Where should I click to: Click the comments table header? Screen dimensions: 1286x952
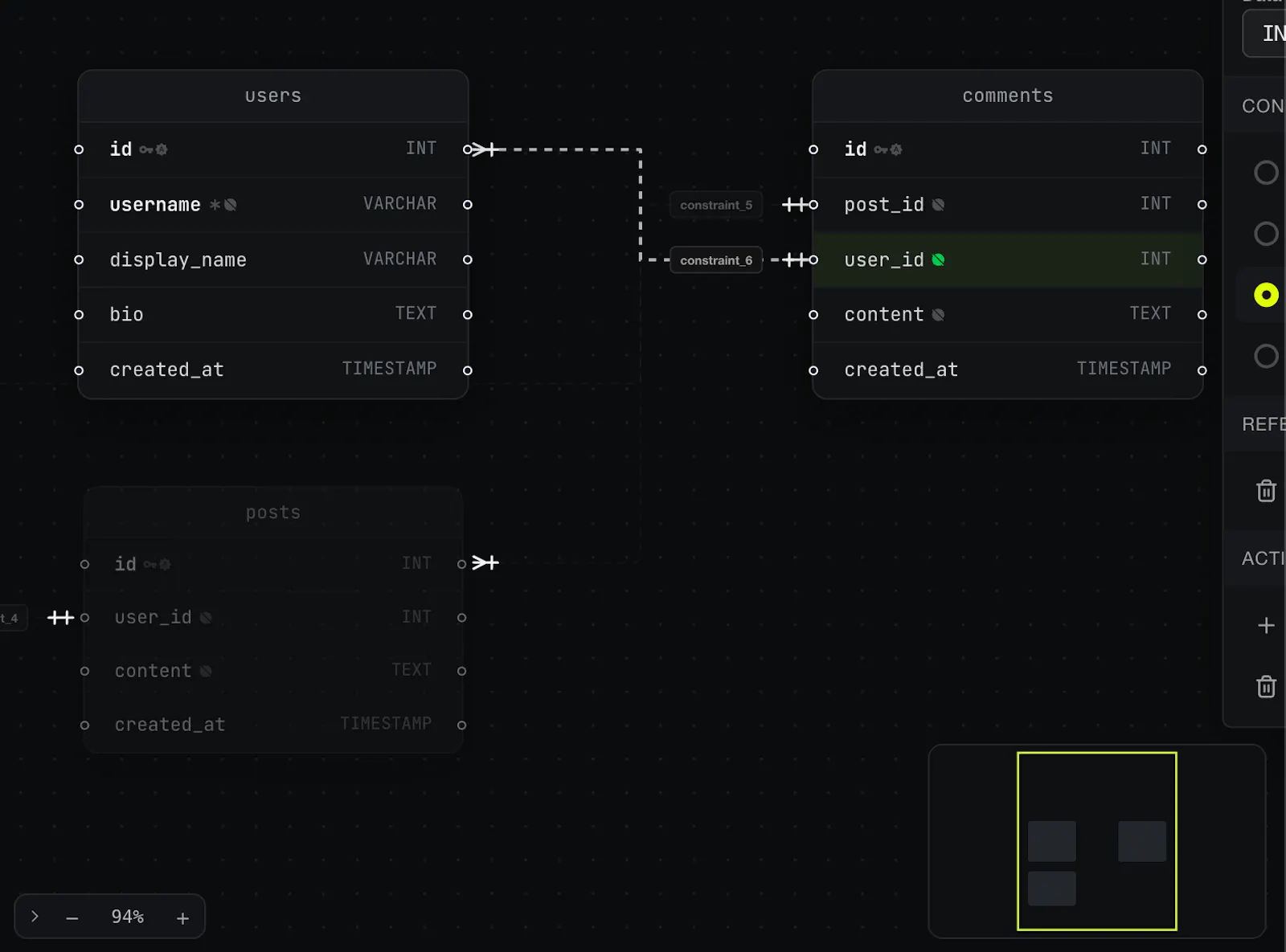(1008, 96)
